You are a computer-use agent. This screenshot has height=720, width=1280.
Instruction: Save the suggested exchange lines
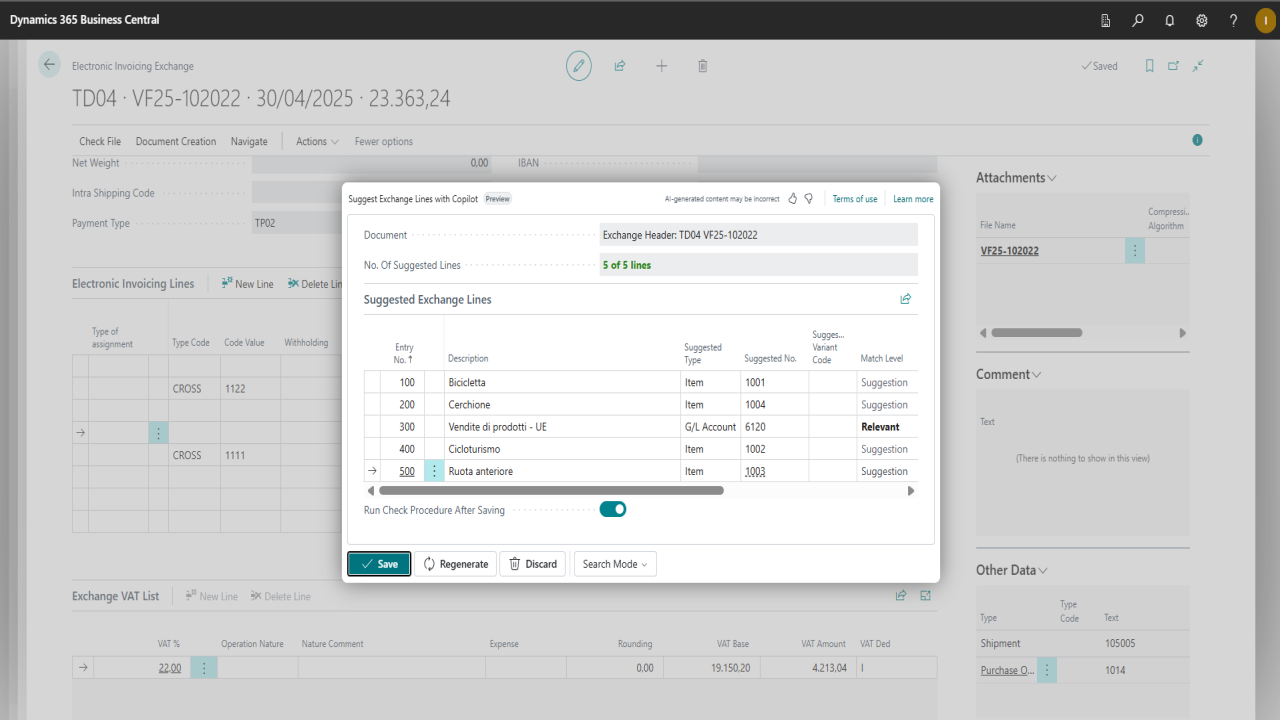[379, 564]
